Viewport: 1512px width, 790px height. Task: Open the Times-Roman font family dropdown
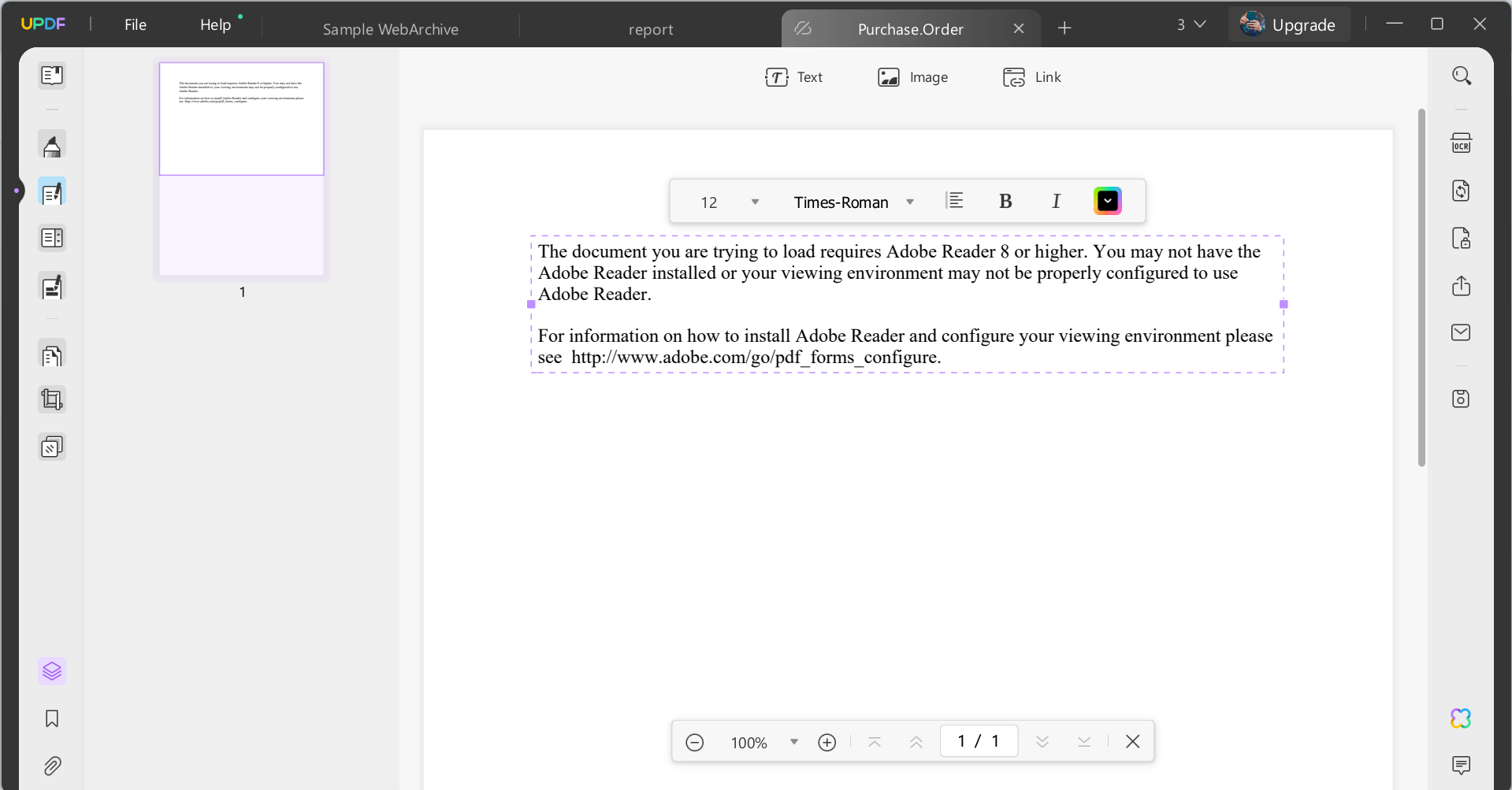[910, 202]
